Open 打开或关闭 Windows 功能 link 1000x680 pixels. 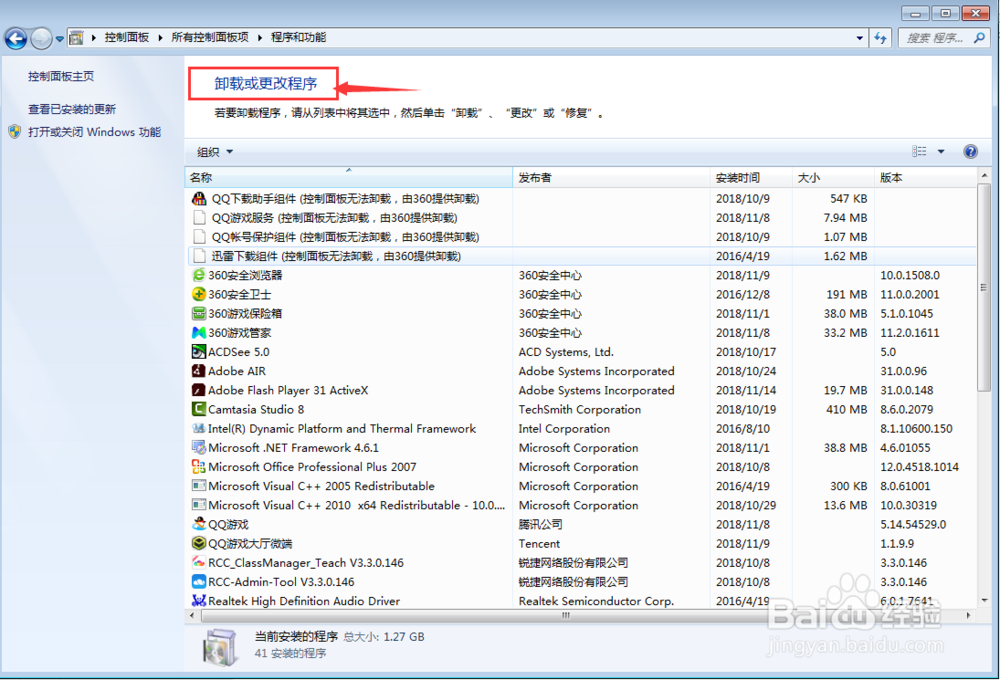click(94, 132)
